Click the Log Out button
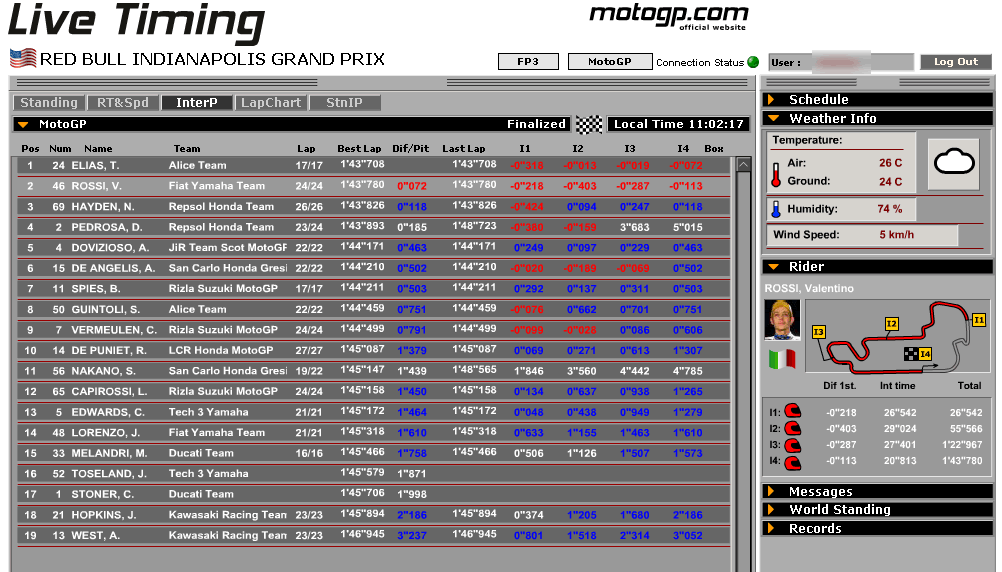The height and width of the screenshot is (572, 1002). [x=956, y=61]
